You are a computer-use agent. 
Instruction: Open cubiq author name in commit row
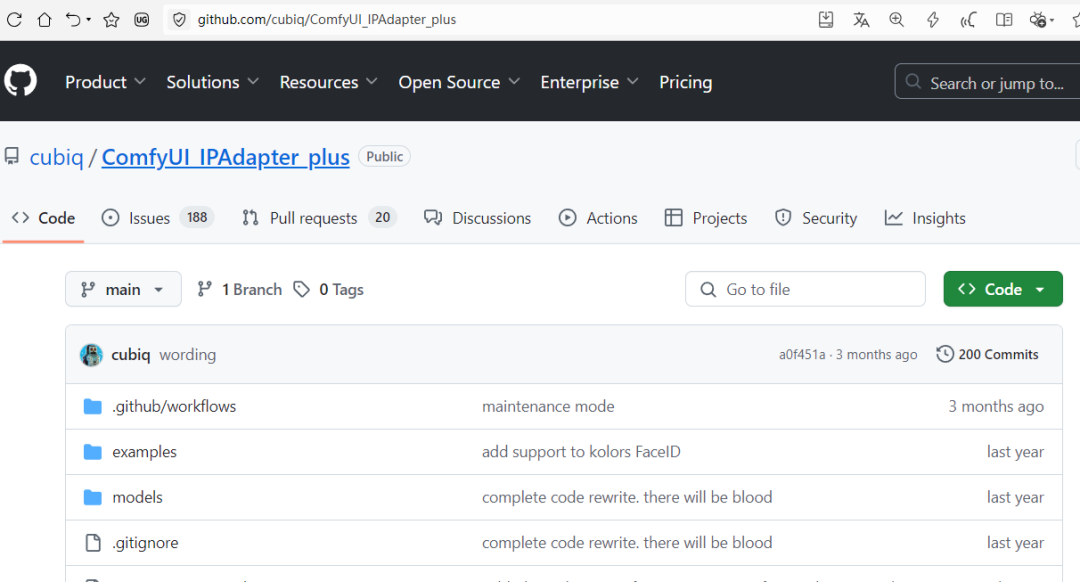click(131, 355)
